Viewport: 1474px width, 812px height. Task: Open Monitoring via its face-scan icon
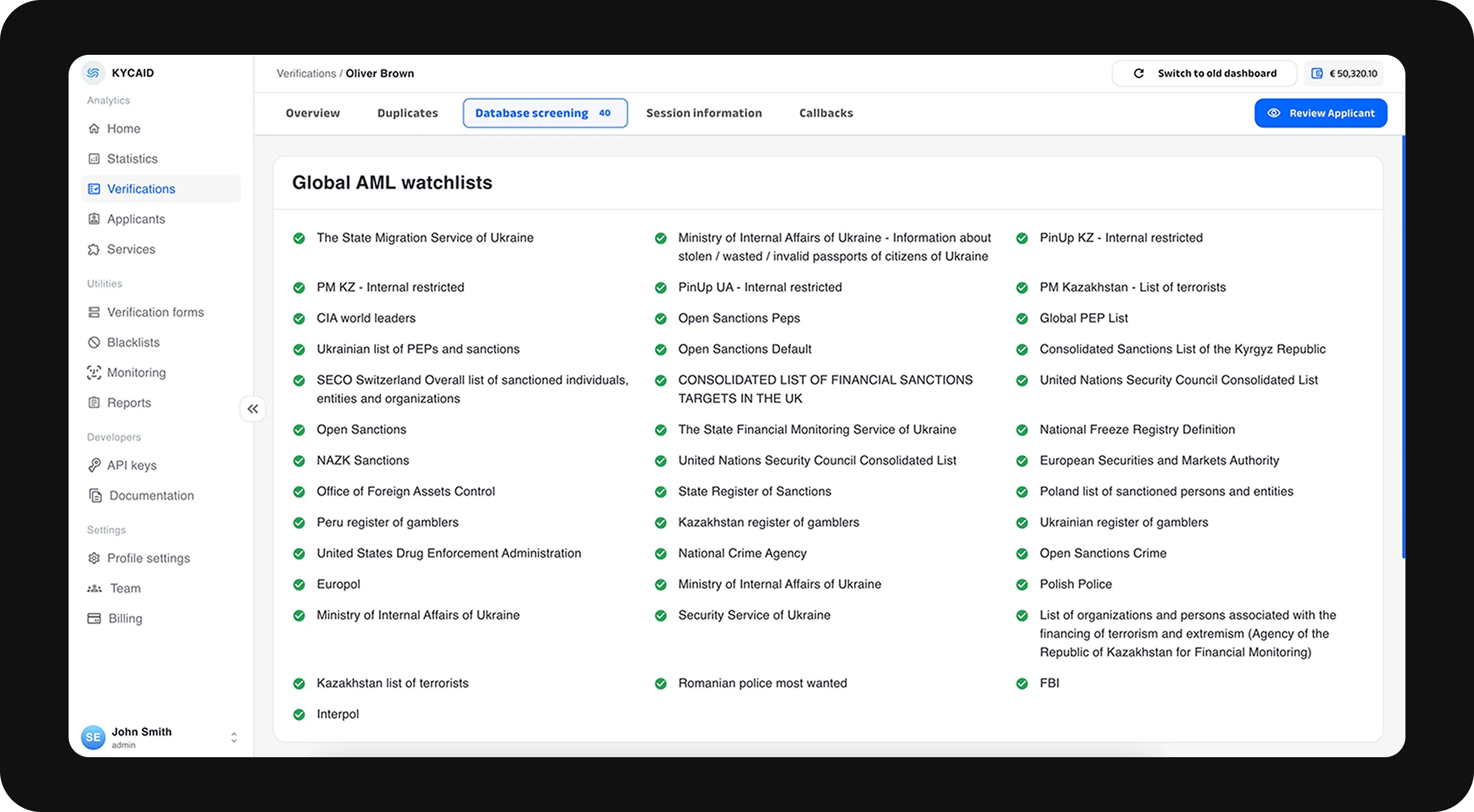pos(94,373)
